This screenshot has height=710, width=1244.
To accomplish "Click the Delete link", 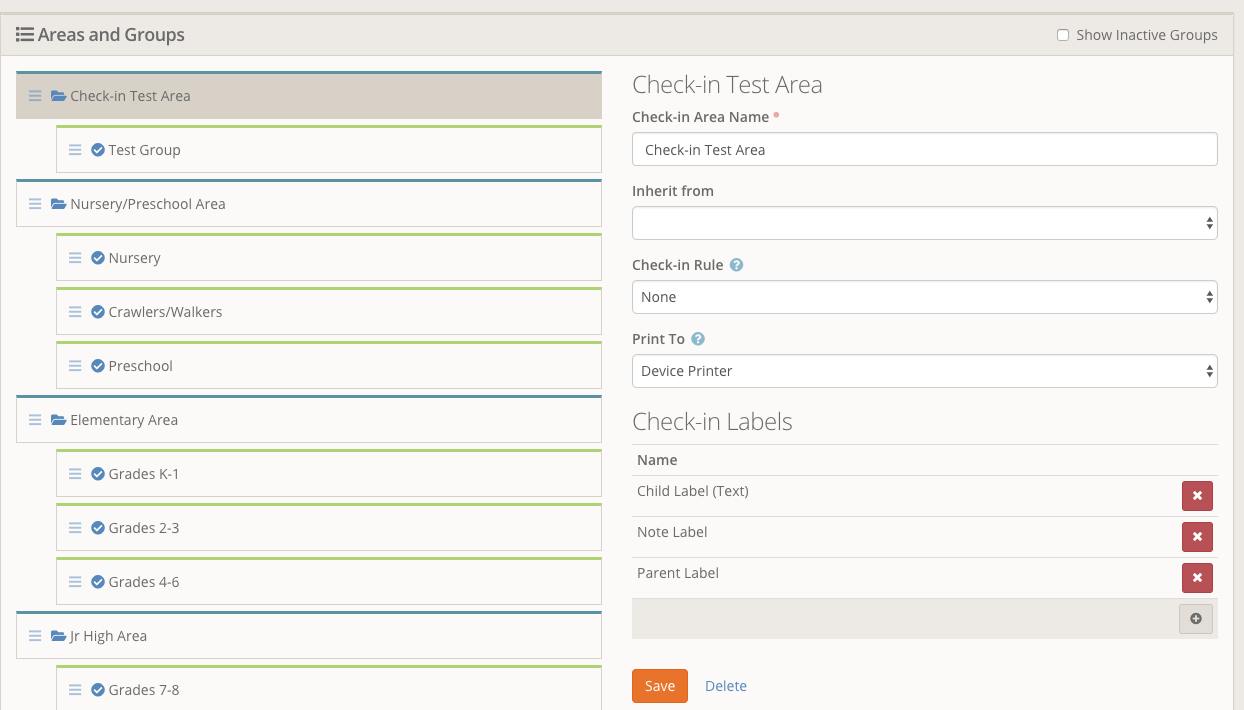I will (726, 686).
